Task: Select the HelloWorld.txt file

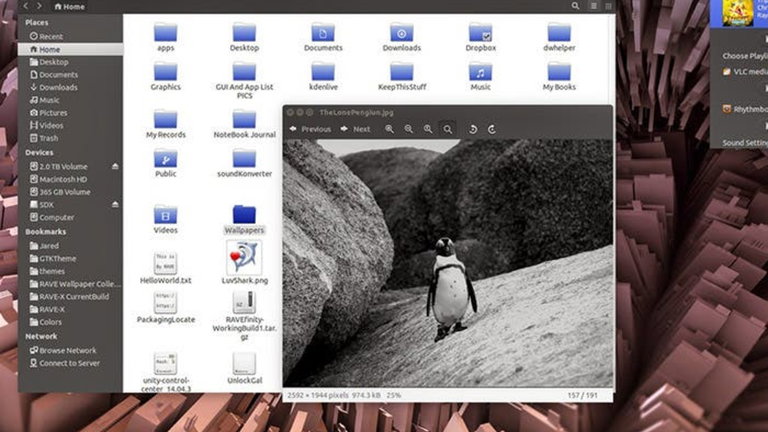Action: coord(166,268)
